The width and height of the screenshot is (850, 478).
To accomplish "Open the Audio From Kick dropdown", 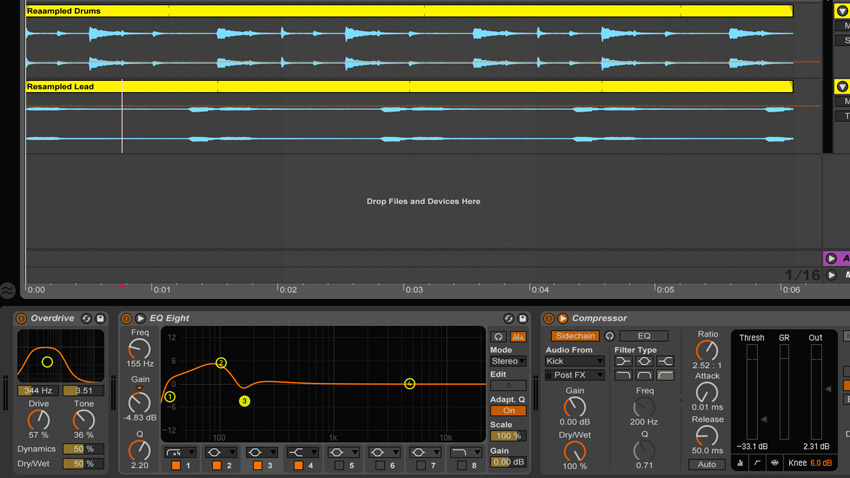I will (x=575, y=361).
